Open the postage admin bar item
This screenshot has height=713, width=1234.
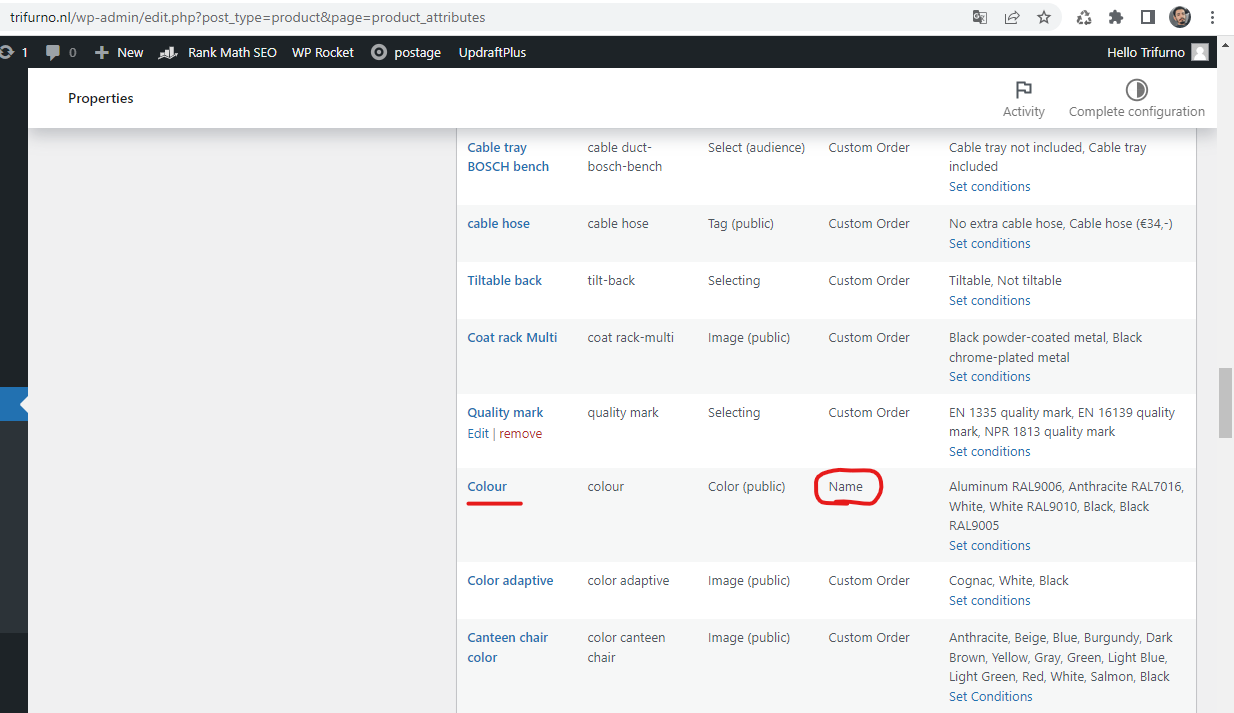click(406, 52)
